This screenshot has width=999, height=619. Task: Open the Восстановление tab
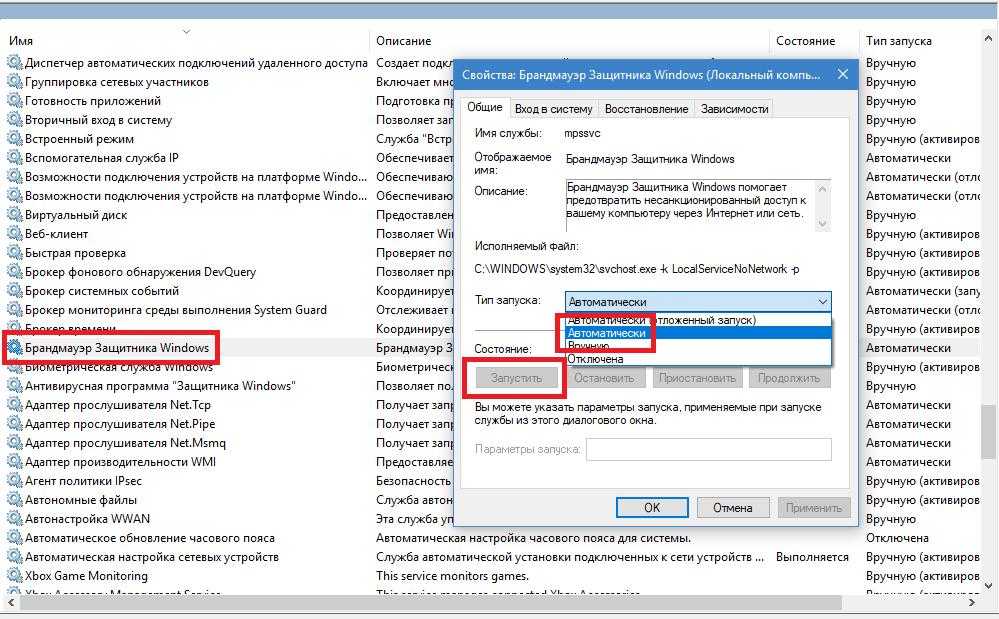tap(646, 109)
